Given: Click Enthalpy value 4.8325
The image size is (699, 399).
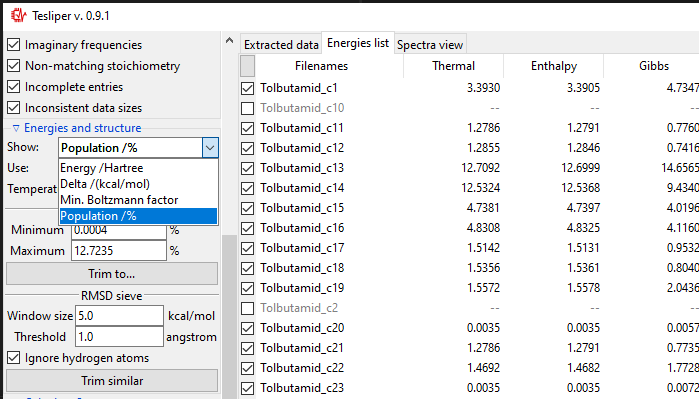Looking at the screenshot, I should pyautogui.click(x=583, y=228).
